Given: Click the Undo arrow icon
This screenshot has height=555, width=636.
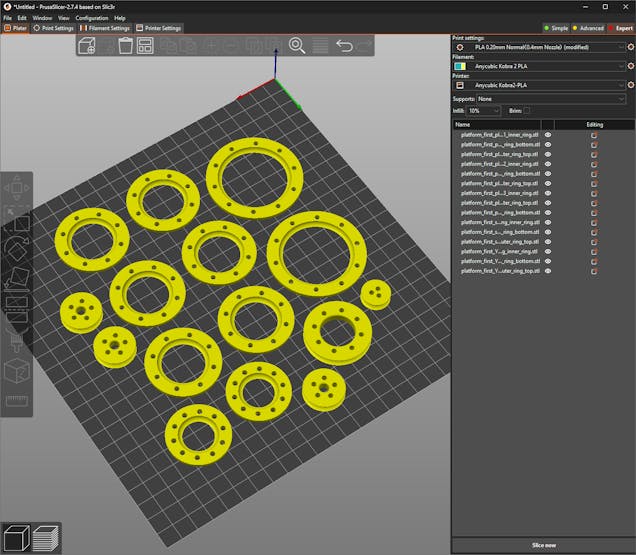Looking at the screenshot, I should (x=344, y=46).
